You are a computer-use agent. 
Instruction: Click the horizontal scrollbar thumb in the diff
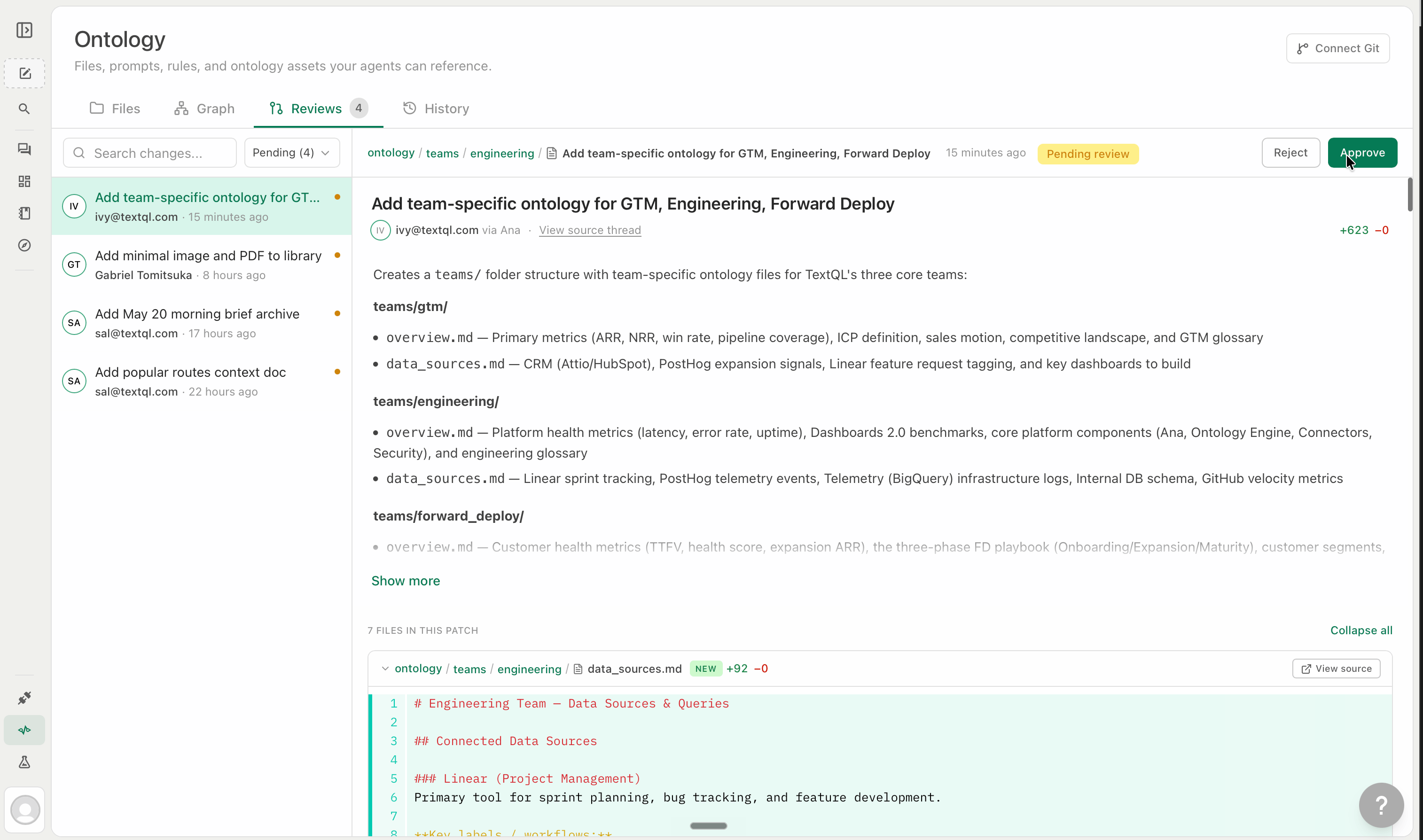click(x=708, y=826)
